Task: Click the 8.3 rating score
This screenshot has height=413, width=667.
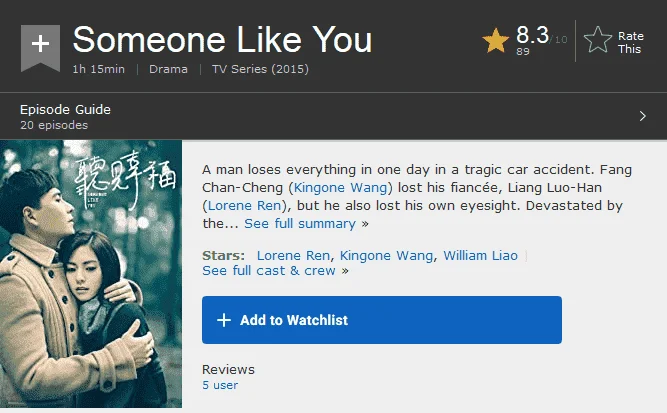Action: point(532,35)
